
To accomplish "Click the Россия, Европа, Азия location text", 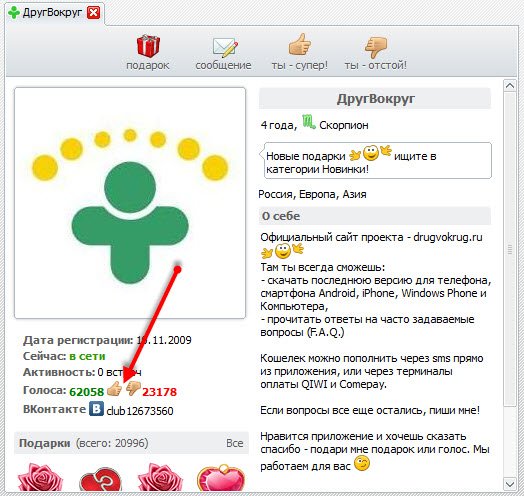I will [x=312, y=194].
